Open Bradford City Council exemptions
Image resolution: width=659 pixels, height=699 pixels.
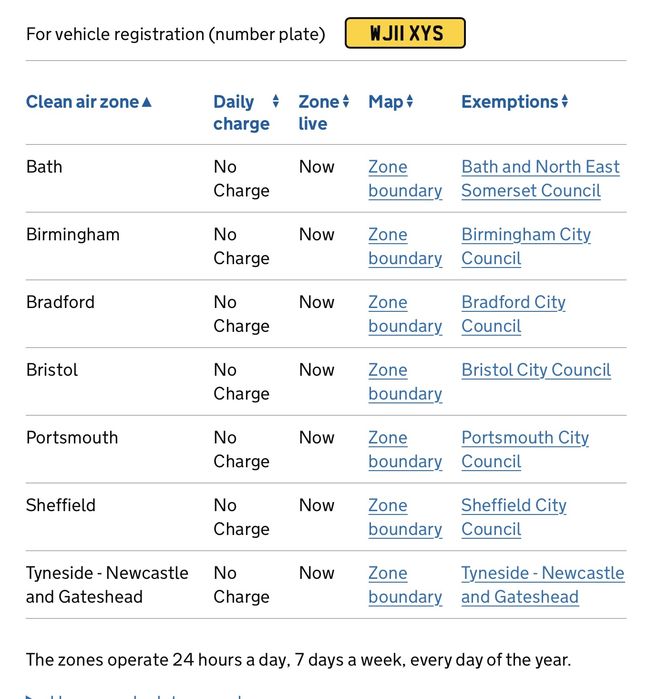pyautogui.click(x=513, y=314)
